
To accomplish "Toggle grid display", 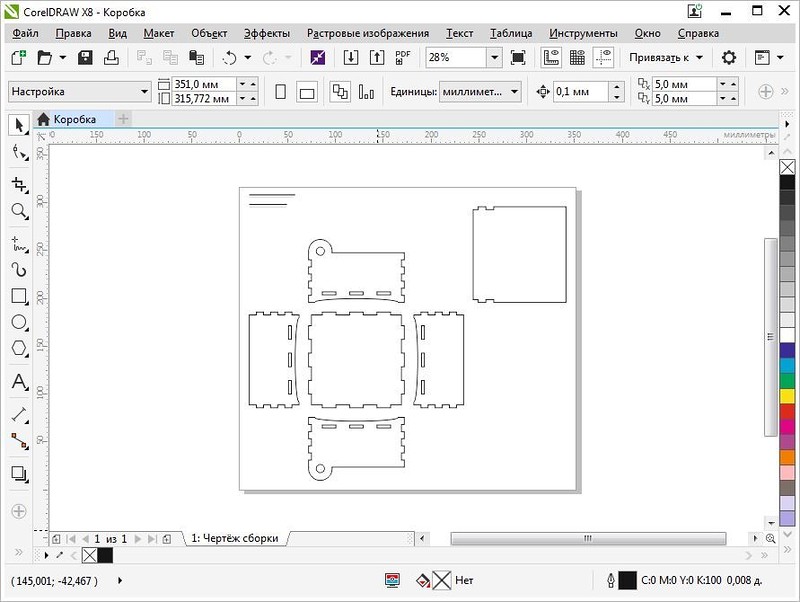I will [577, 57].
